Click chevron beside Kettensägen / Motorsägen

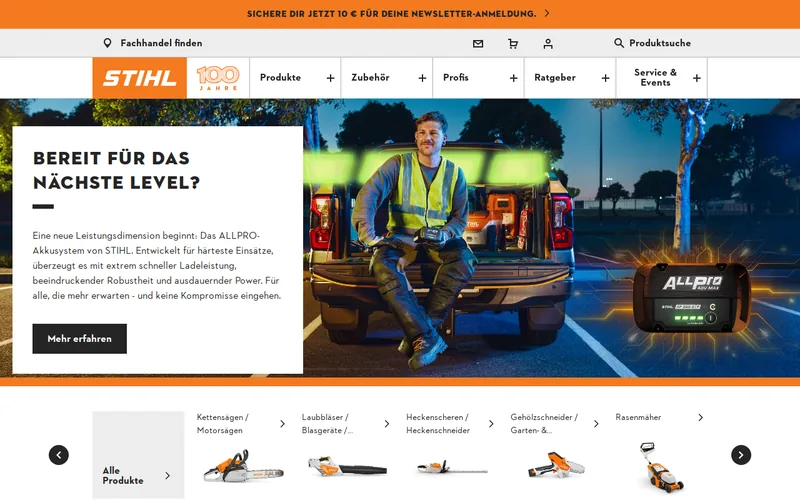click(282, 423)
